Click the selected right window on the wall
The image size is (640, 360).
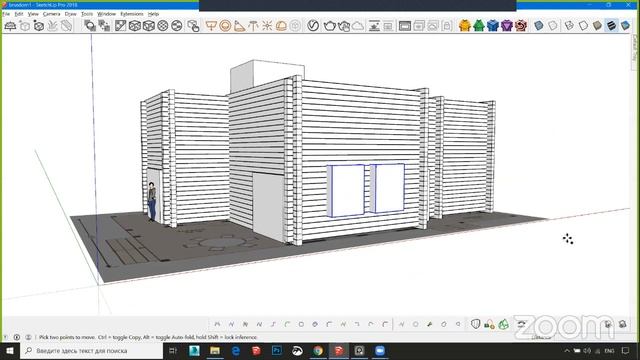[387, 188]
